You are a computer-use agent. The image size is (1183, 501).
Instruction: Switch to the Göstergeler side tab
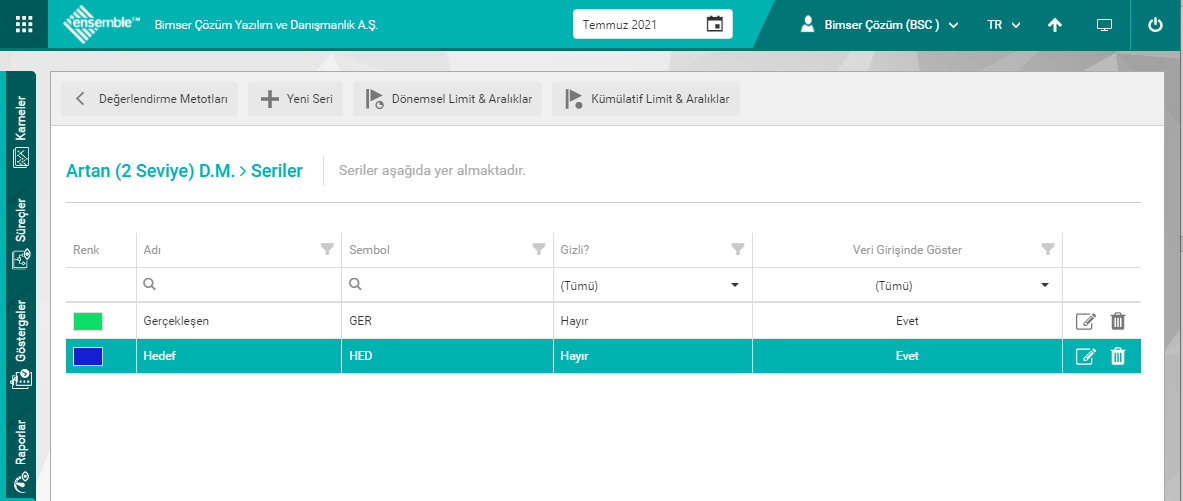coord(21,345)
